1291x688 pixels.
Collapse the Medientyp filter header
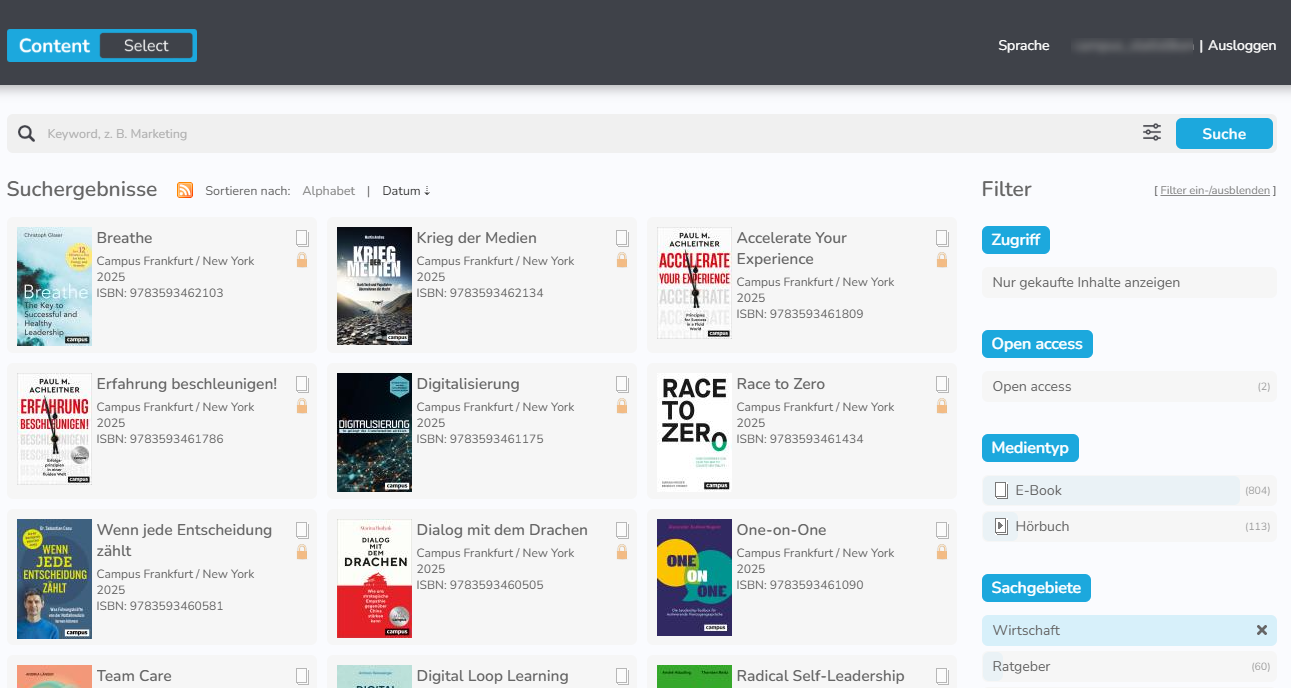coord(1030,448)
